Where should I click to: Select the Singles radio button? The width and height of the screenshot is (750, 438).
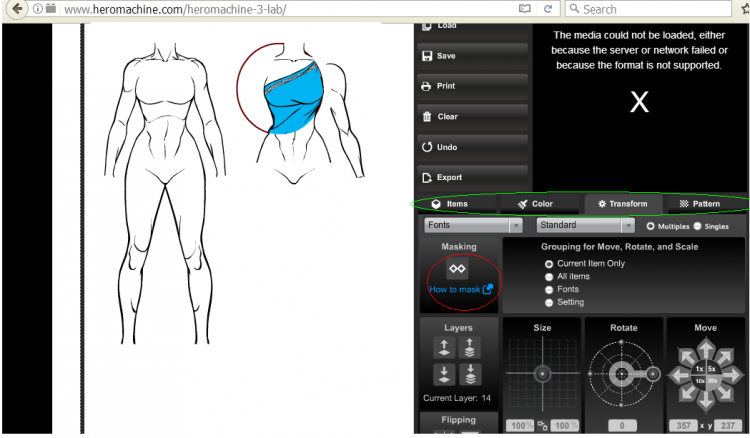click(x=697, y=226)
